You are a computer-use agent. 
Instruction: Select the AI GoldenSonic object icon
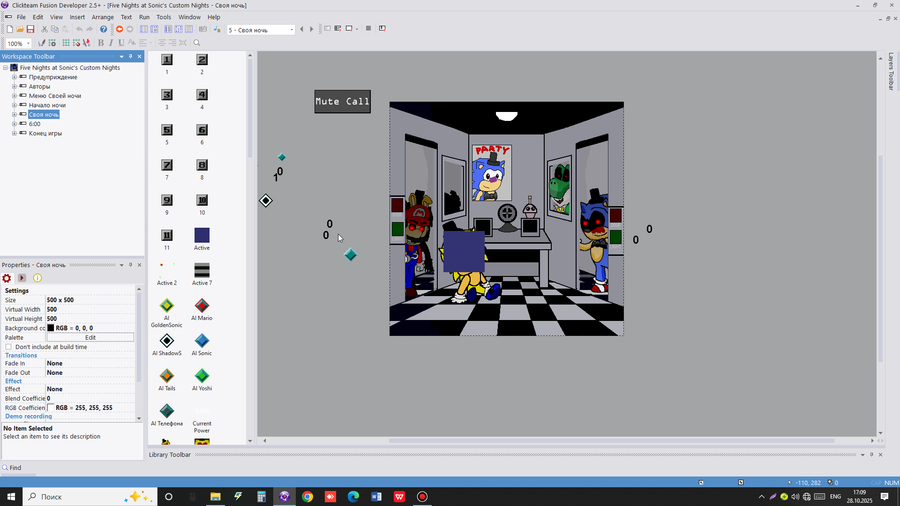click(x=166, y=306)
